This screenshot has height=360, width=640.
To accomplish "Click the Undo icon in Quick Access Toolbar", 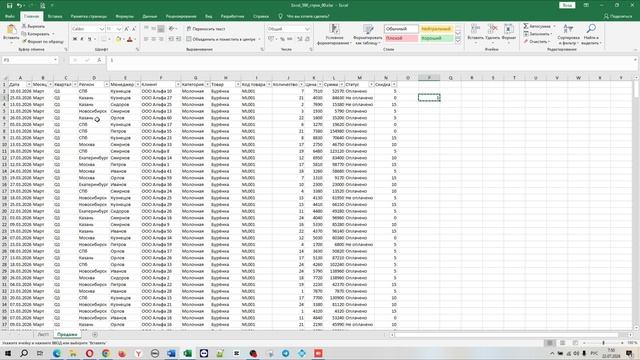I will [19, 5].
